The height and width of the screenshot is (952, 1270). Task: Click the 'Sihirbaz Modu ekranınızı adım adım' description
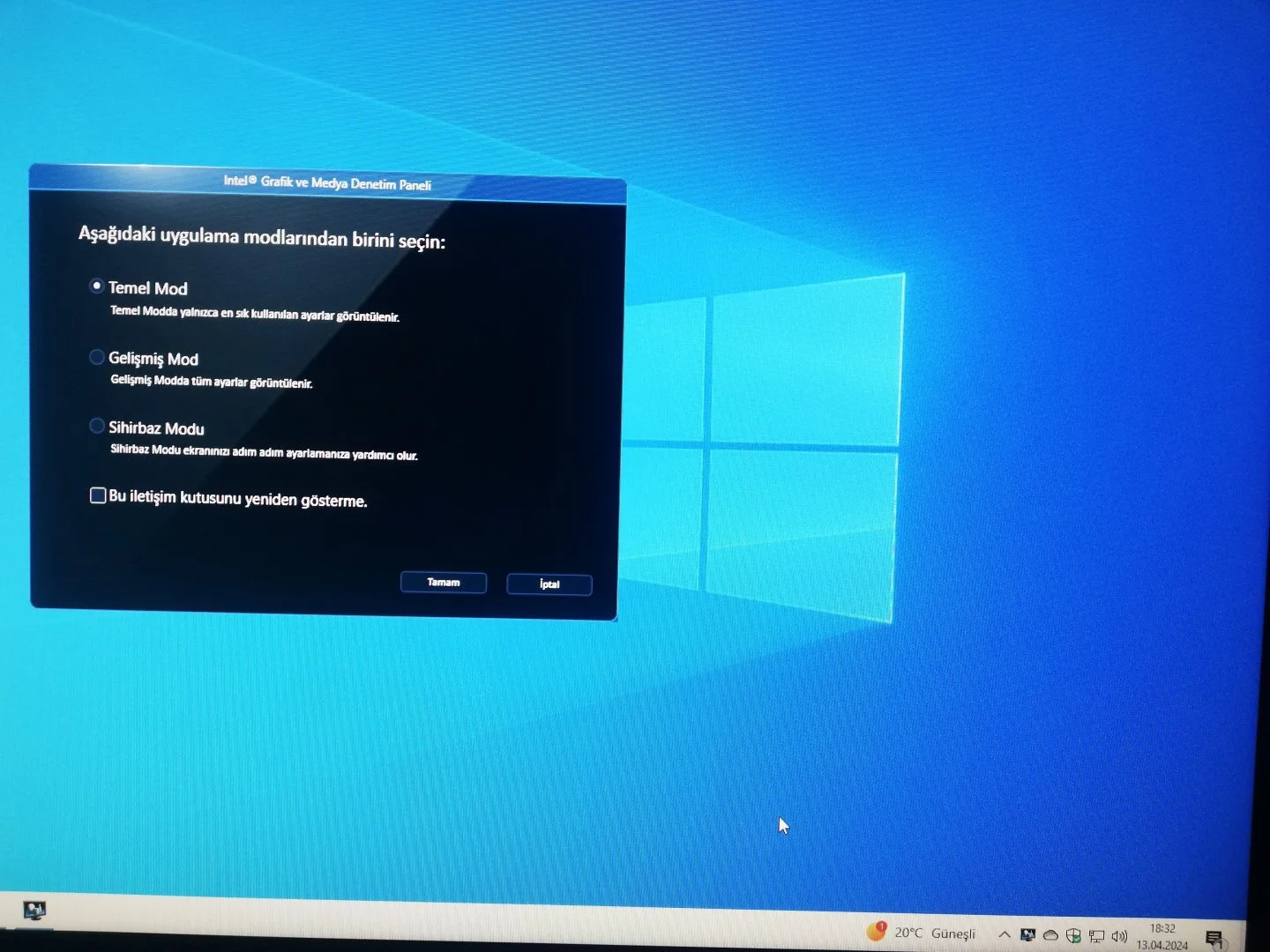coord(264,451)
